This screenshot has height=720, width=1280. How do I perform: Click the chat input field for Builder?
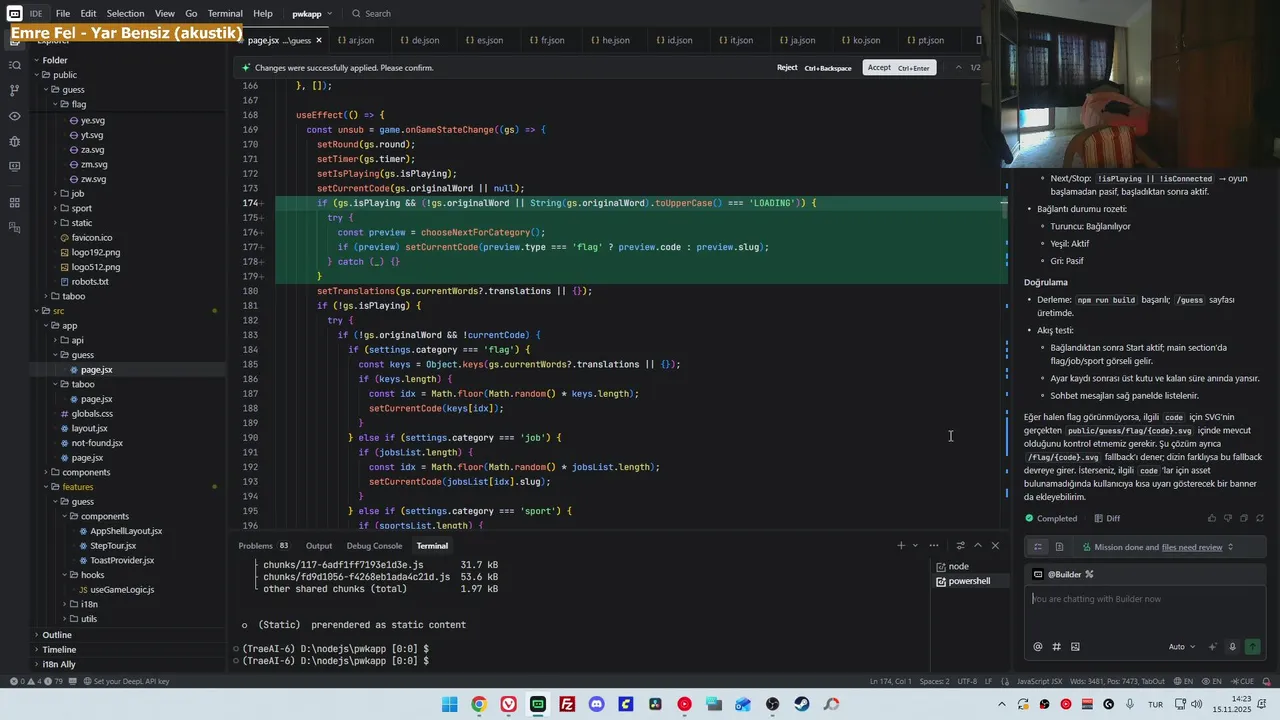[x=1145, y=610]
